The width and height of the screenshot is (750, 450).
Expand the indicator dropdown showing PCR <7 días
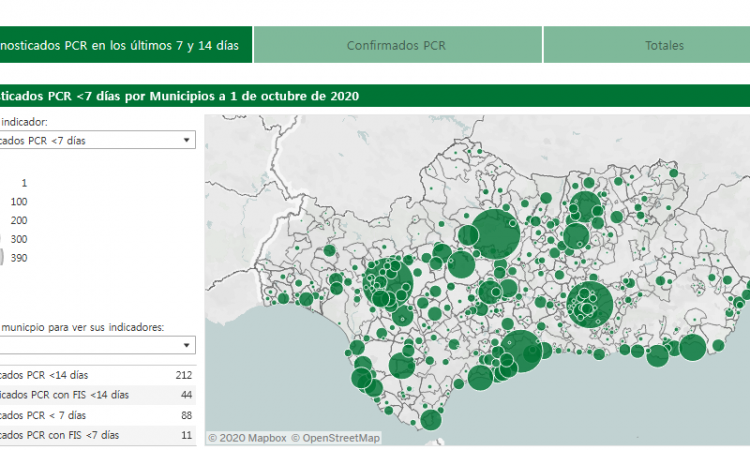point(95,140)
